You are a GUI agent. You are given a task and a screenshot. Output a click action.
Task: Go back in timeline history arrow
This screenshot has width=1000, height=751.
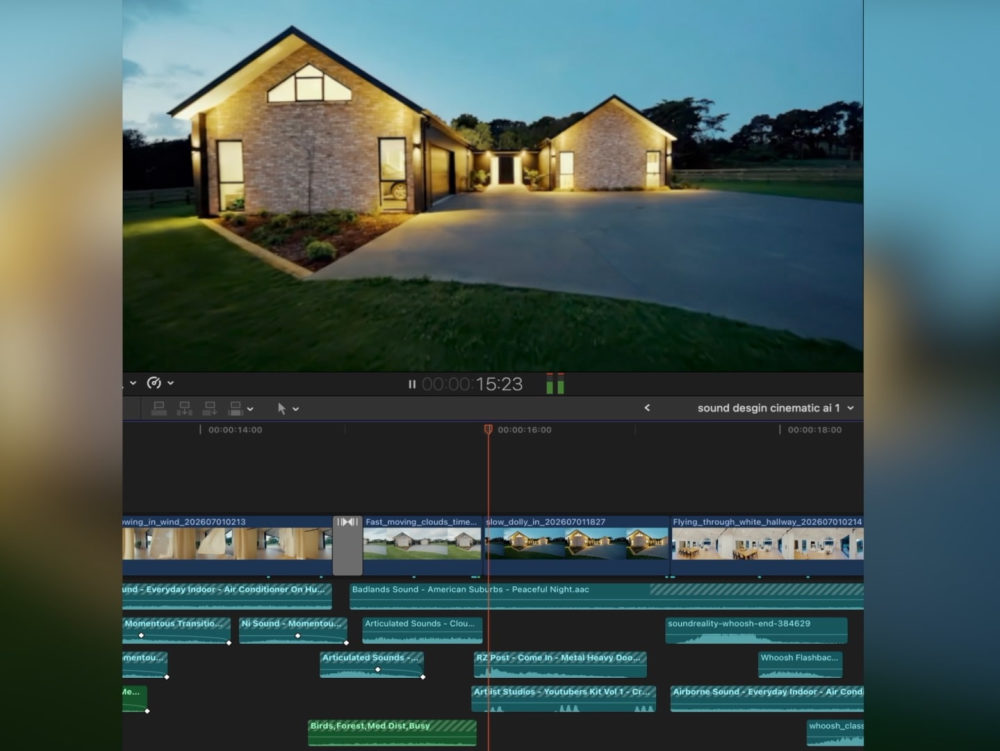point(647,408)
